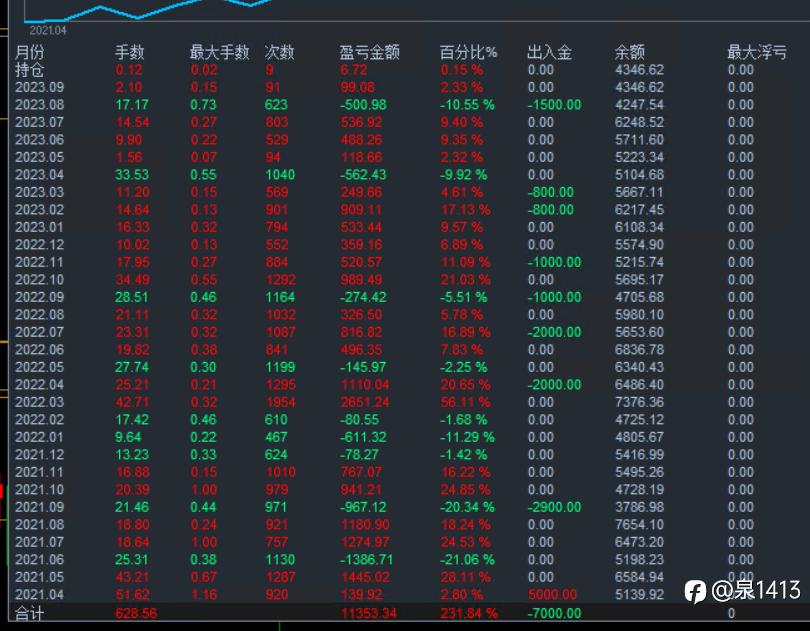This screenshot has width=810, height=631.
Task: Click the 合计 total row label
Action: tap(29, 614)
